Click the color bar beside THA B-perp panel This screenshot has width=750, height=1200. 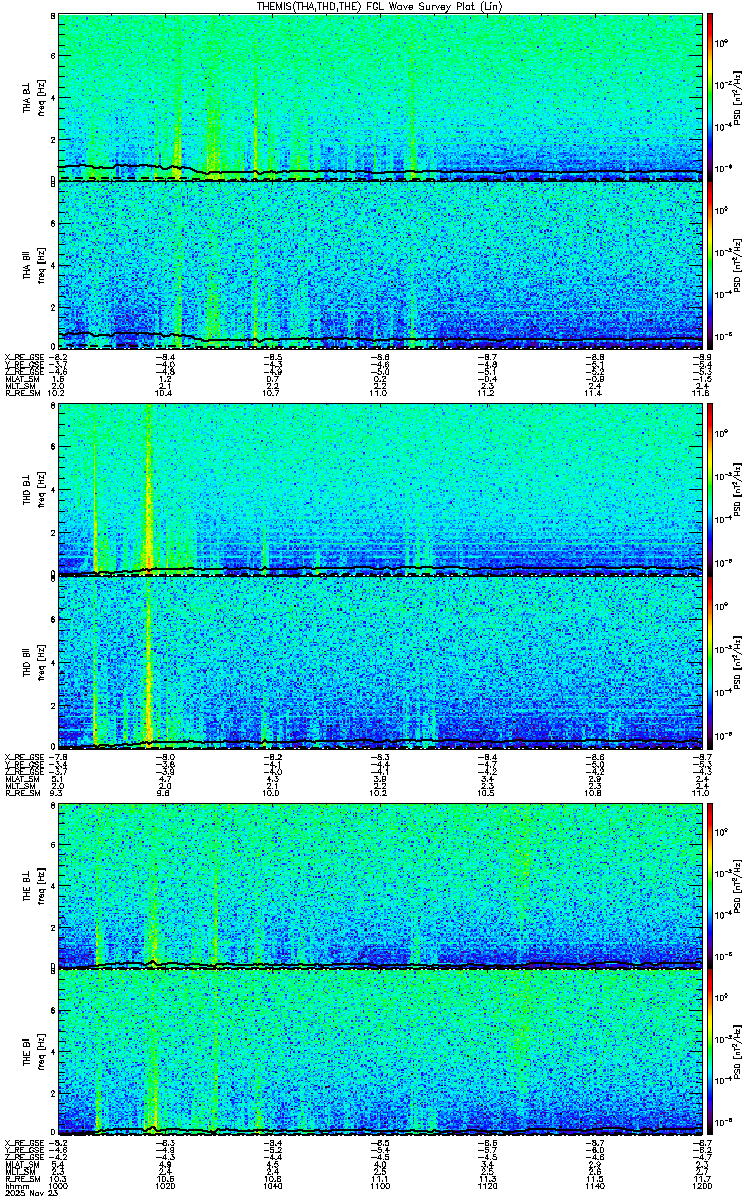(x=710, y=96)
